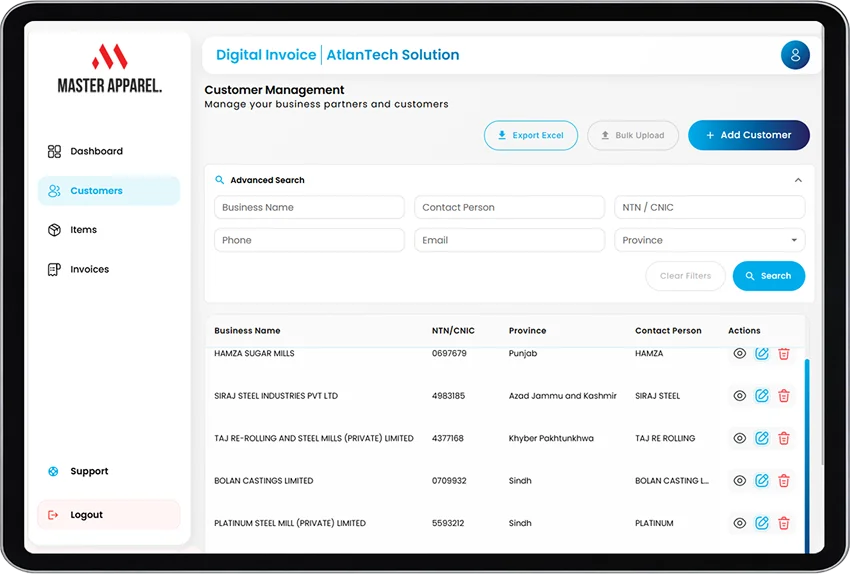Click the AtlanTech Solution header title
850x574 pixels.
pos(392,55)
